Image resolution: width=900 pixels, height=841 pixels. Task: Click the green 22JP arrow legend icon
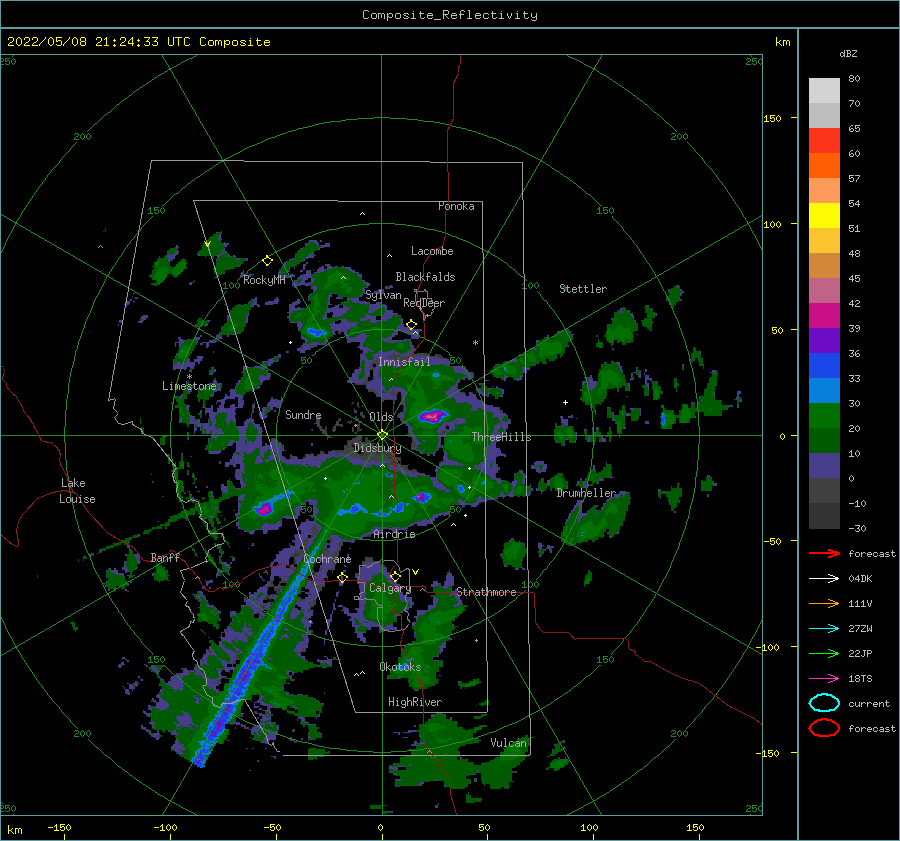pyautogui.click(x=824, y=653)
